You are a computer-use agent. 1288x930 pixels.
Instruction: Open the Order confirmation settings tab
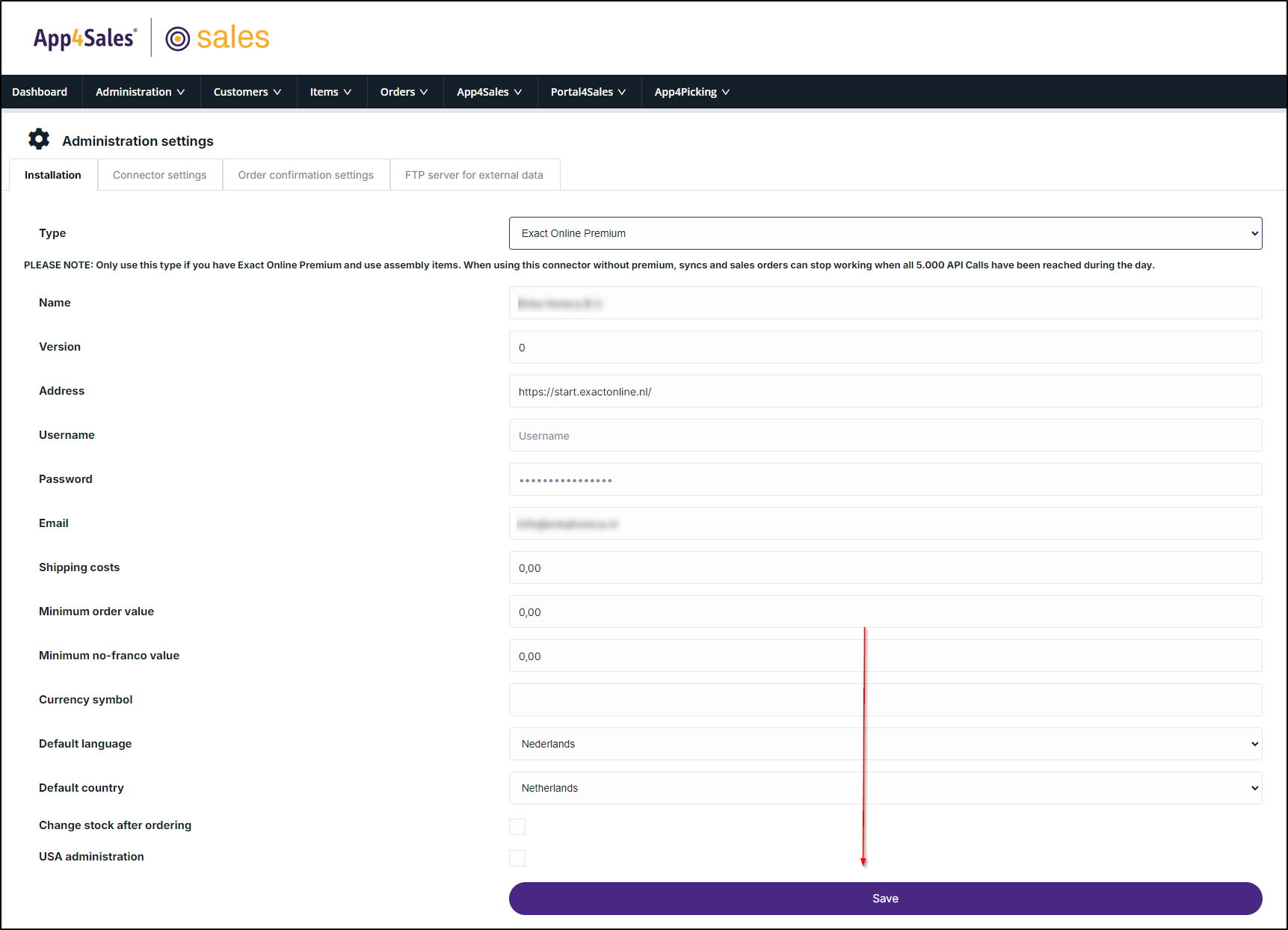coord(306,175)
